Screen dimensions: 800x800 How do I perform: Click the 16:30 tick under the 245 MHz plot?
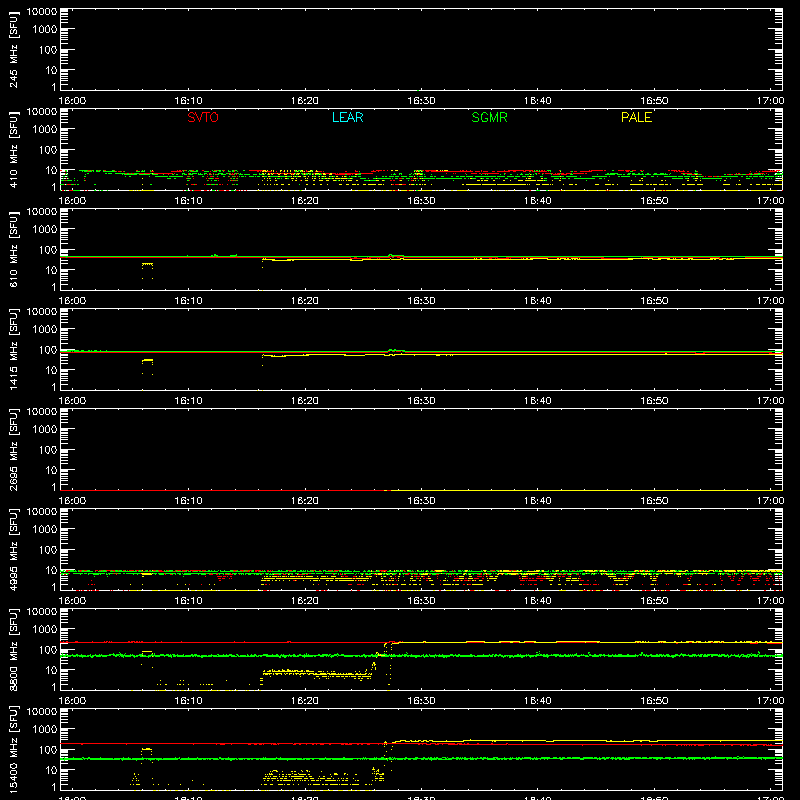point(421,101)
